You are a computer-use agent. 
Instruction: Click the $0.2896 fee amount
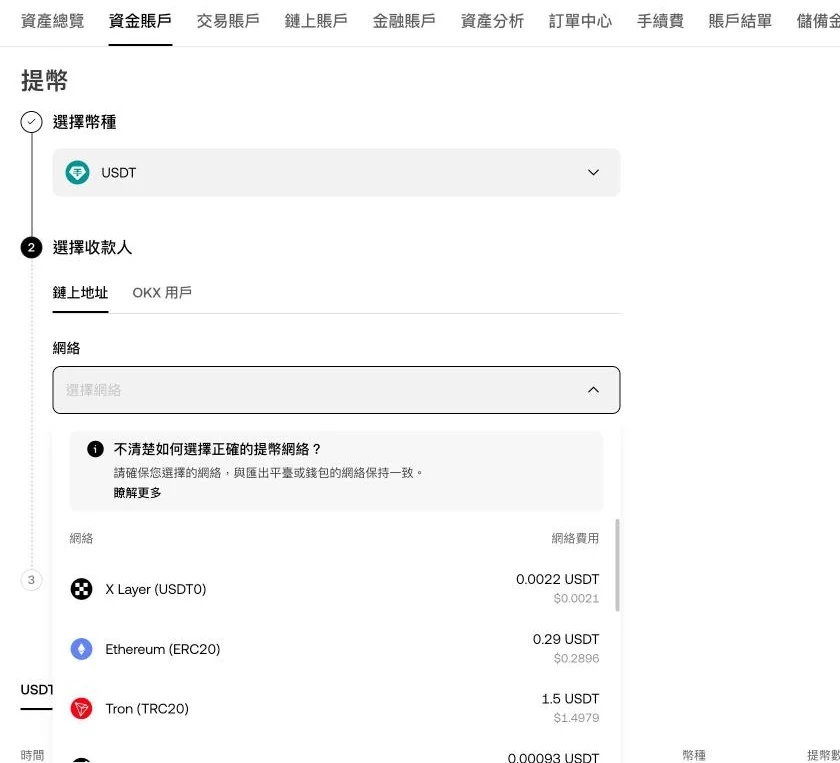[x=576, y=658]
